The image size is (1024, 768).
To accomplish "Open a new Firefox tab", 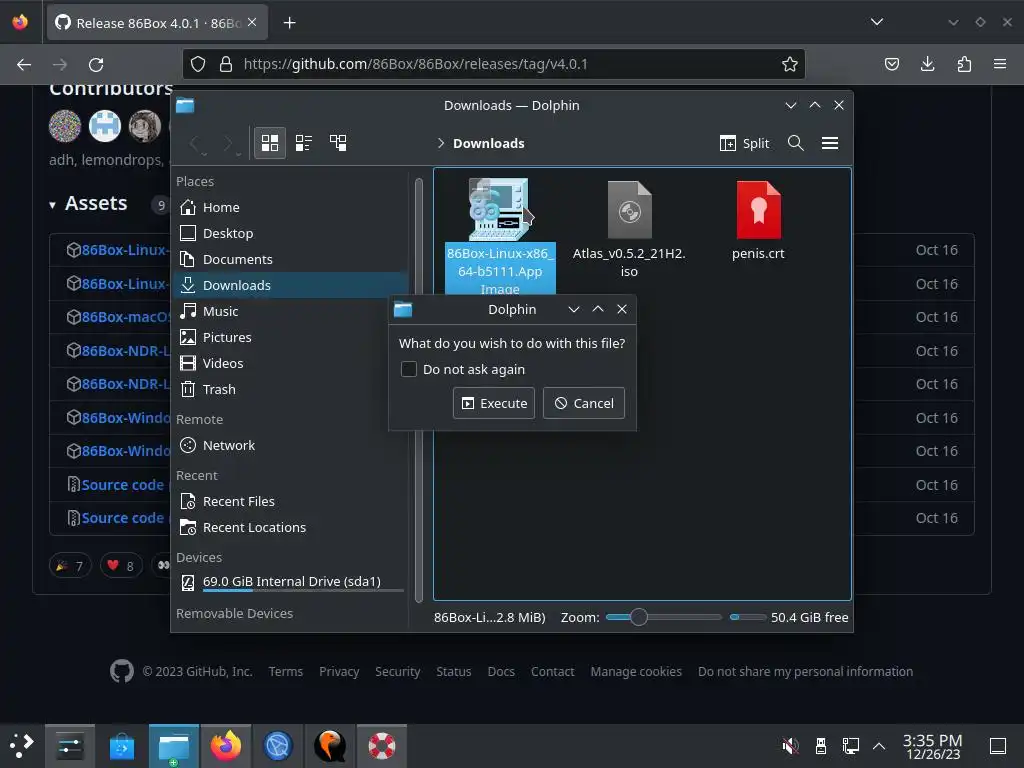I will [x=289, y=23].
